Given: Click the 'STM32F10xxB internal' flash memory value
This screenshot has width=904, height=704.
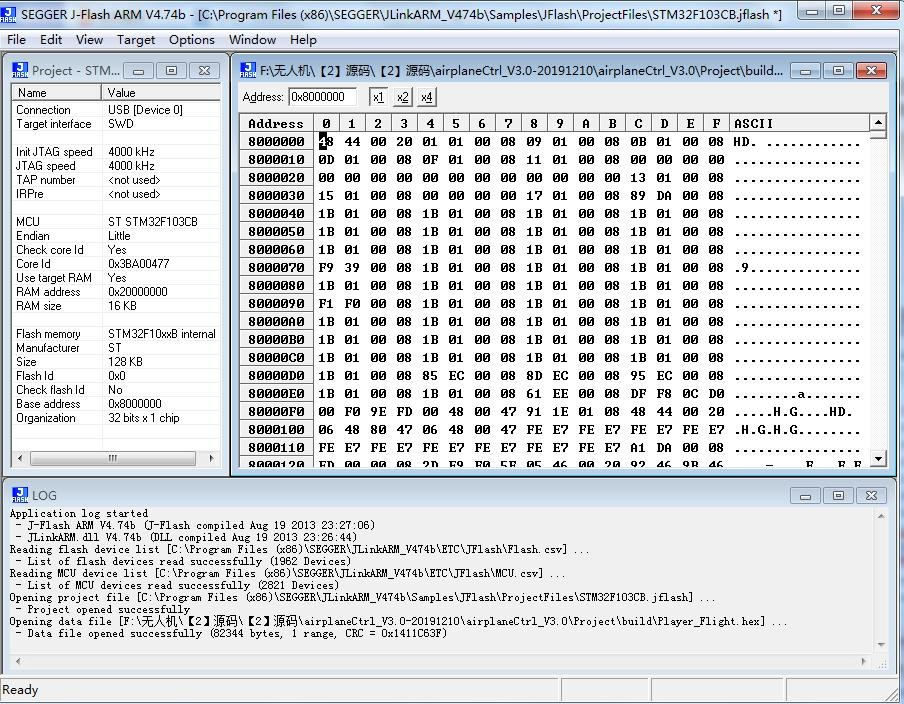Looking at the screenshot, I should pos(162,334).
